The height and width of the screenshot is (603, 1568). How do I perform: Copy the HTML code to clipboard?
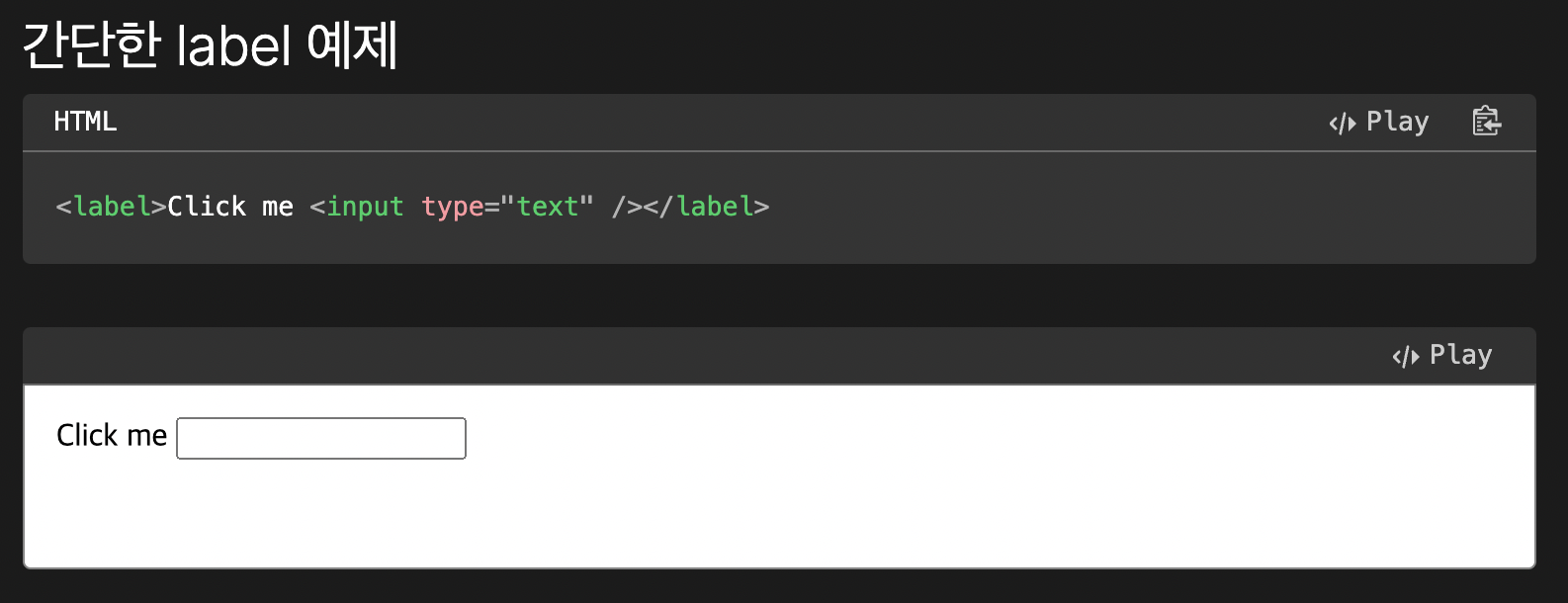click(1486, 122)
